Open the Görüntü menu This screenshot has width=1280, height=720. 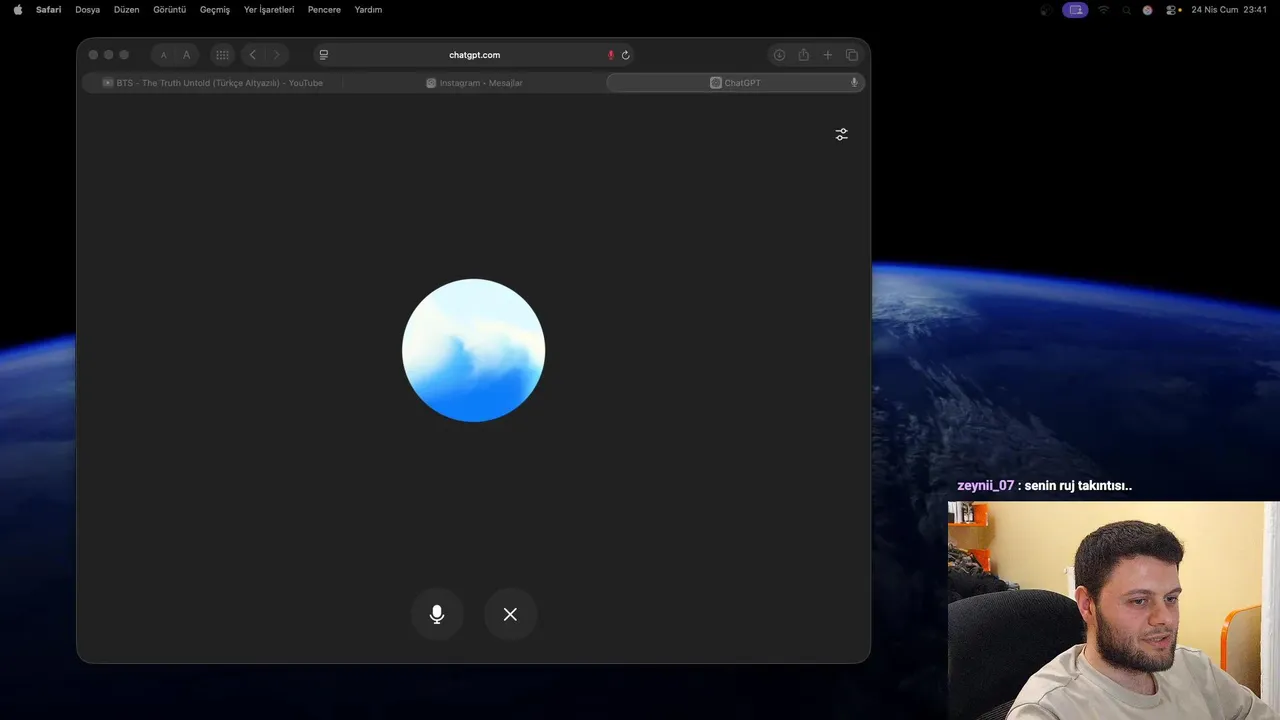click(x=169, y=10)
